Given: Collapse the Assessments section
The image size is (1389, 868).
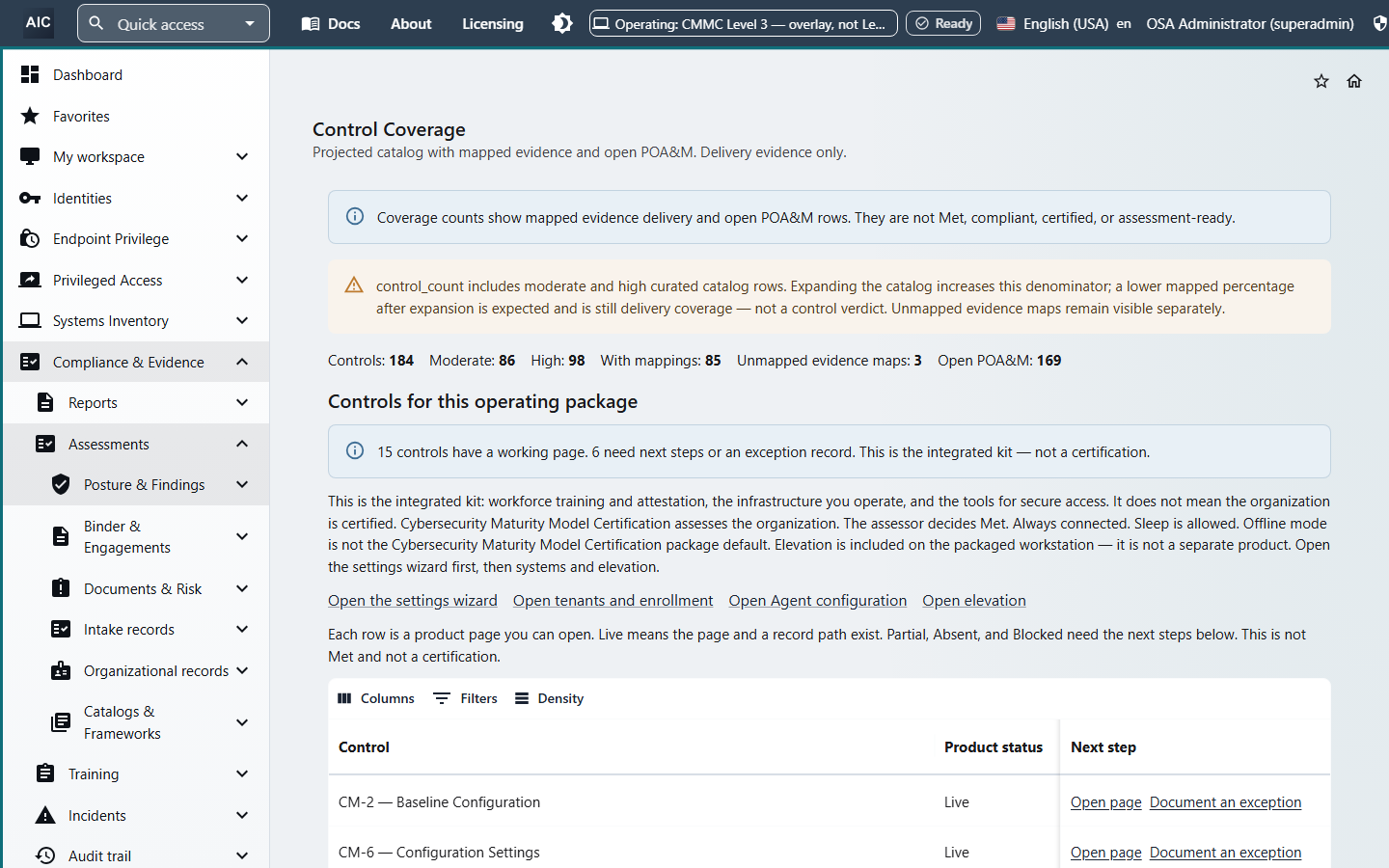Looking at the screenshot, I should click(242, 444).
